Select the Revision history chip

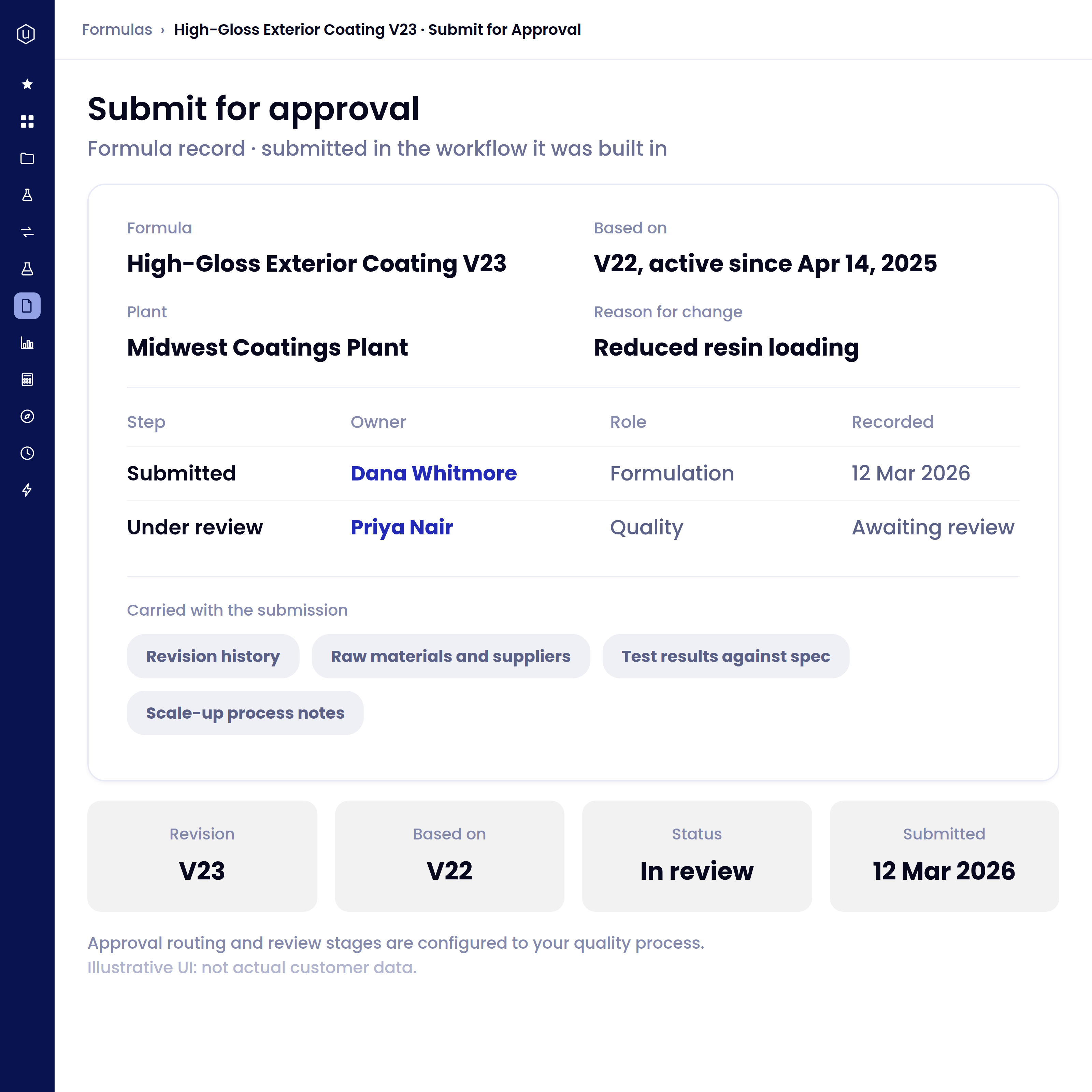[x=213, y=656]
